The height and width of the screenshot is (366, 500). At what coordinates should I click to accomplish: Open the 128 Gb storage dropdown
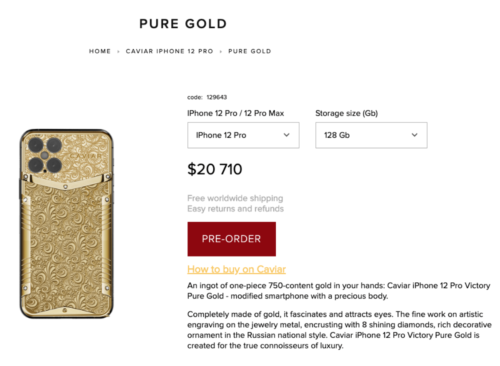pos(371,135)
